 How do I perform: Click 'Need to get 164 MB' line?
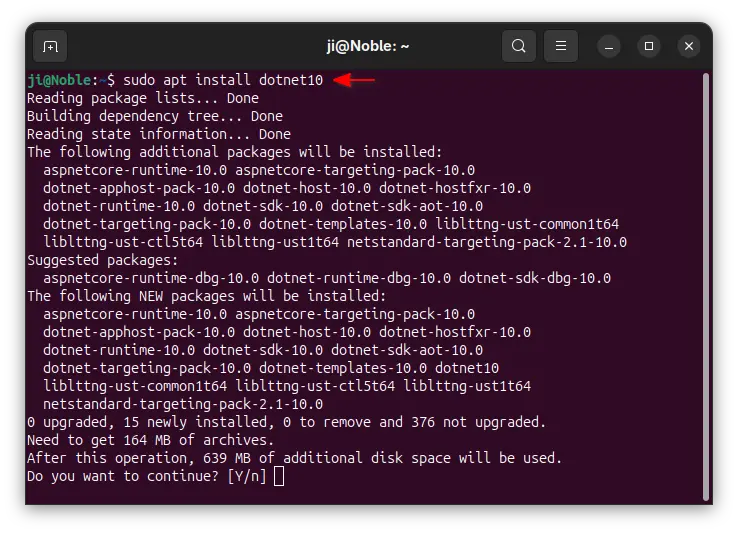click(x=150, y=440)
